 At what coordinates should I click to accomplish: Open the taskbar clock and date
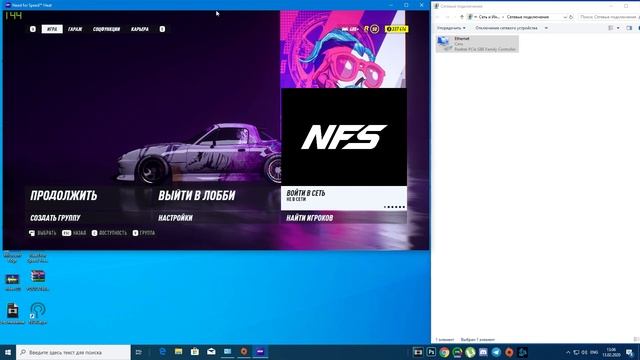[x=611, y=352]
